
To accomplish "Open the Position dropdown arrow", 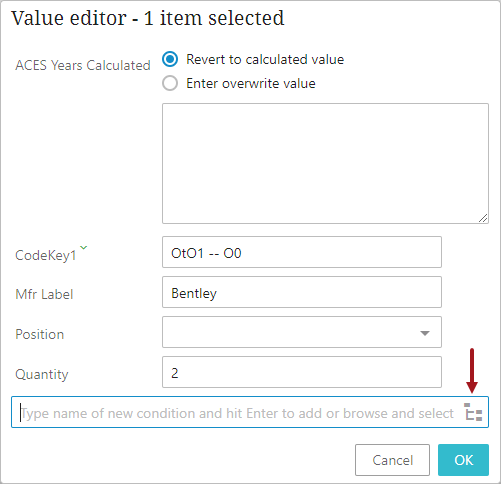I will (x=425, y=333).
